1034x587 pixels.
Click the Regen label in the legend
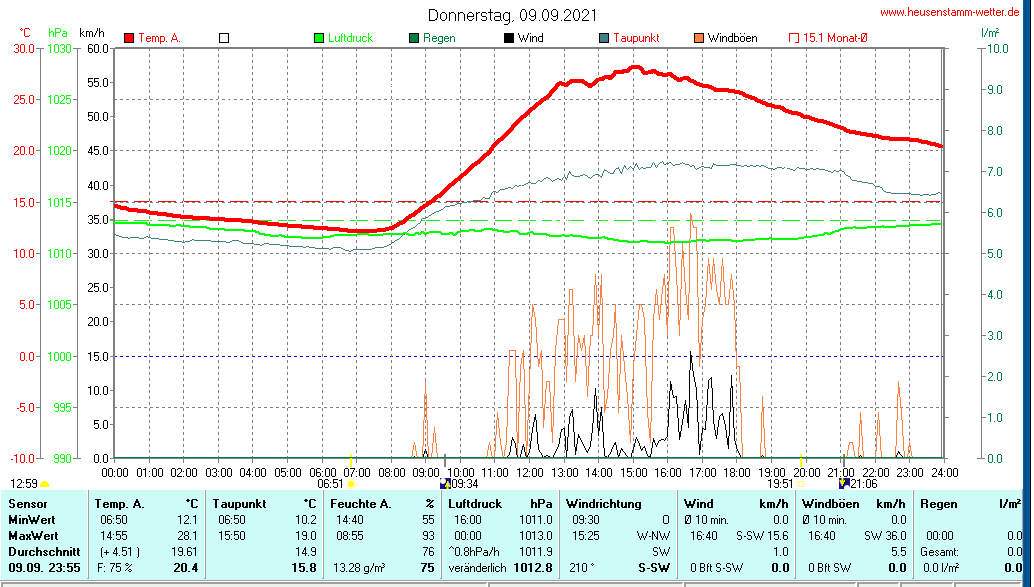[x=439, y=38]
